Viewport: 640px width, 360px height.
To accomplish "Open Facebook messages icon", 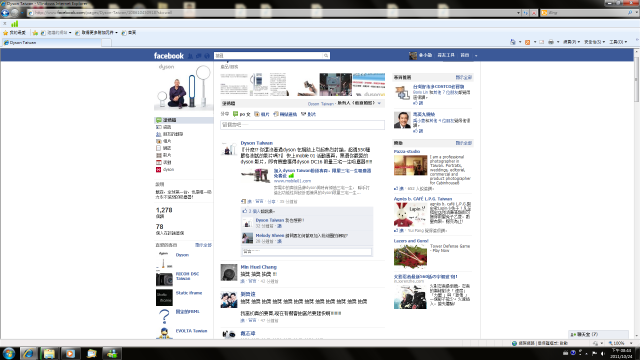I will click(x=199, y=56).
